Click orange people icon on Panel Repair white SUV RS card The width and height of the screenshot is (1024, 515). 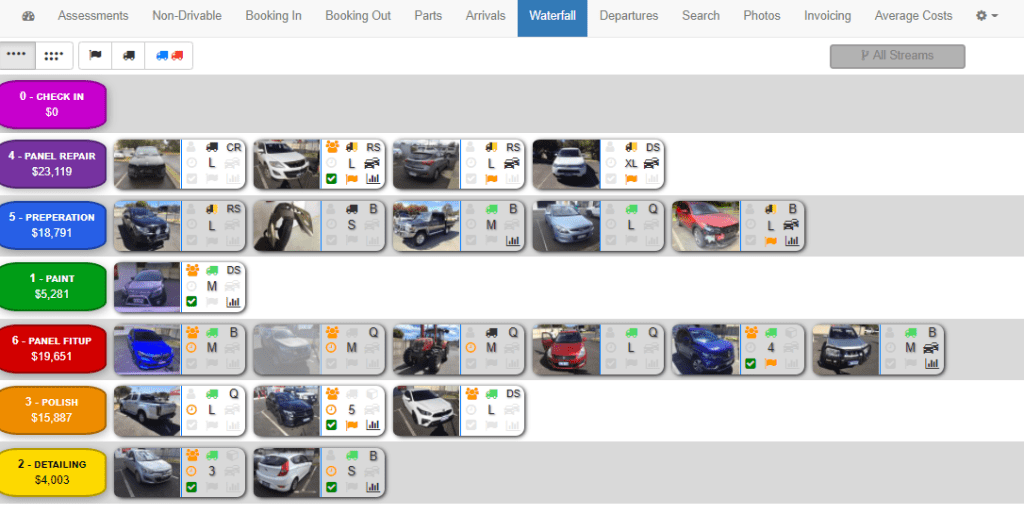tap(332, 147)
